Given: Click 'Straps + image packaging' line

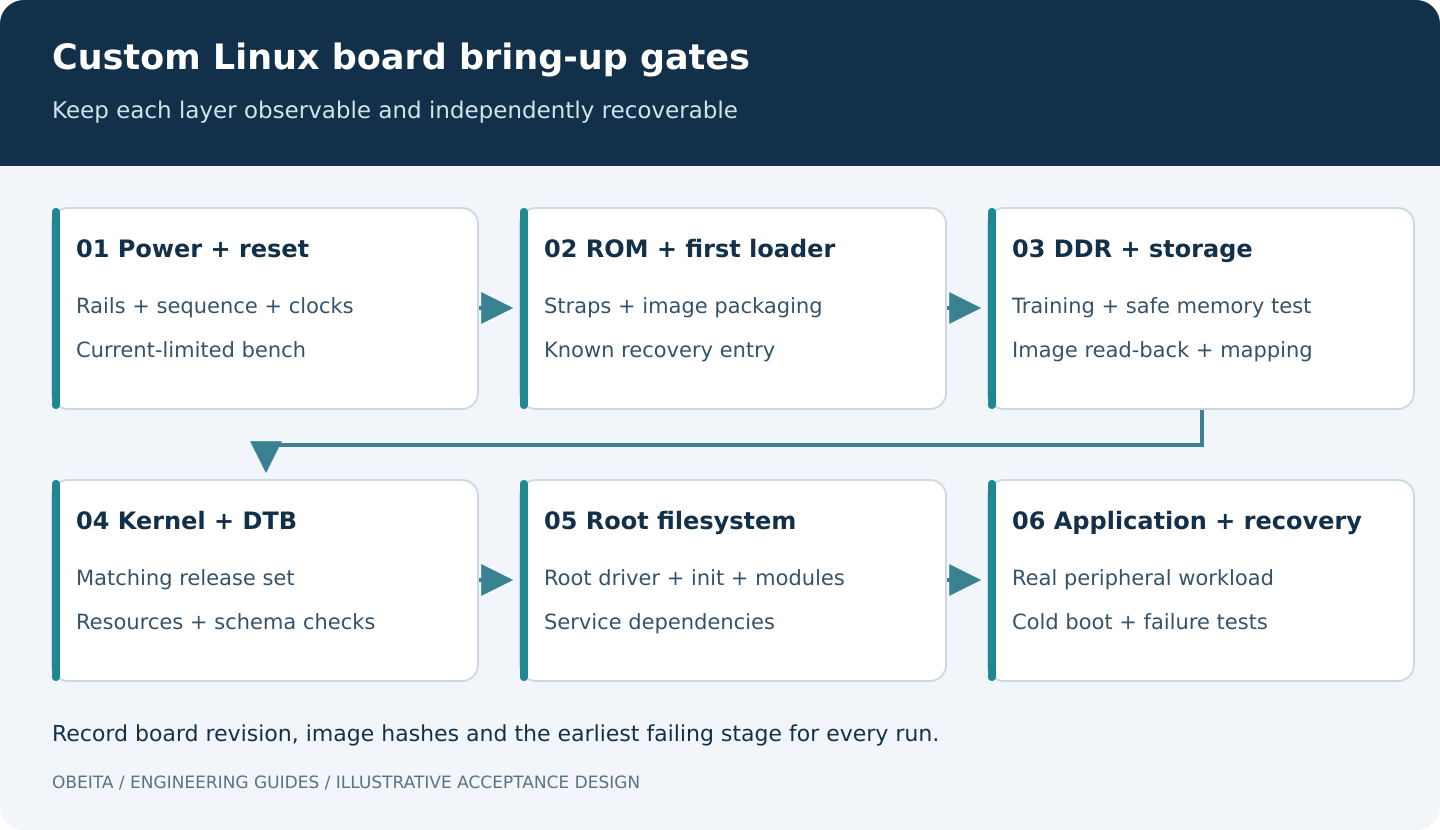Looking at the screenshot, I should click(x=683, y=306).
